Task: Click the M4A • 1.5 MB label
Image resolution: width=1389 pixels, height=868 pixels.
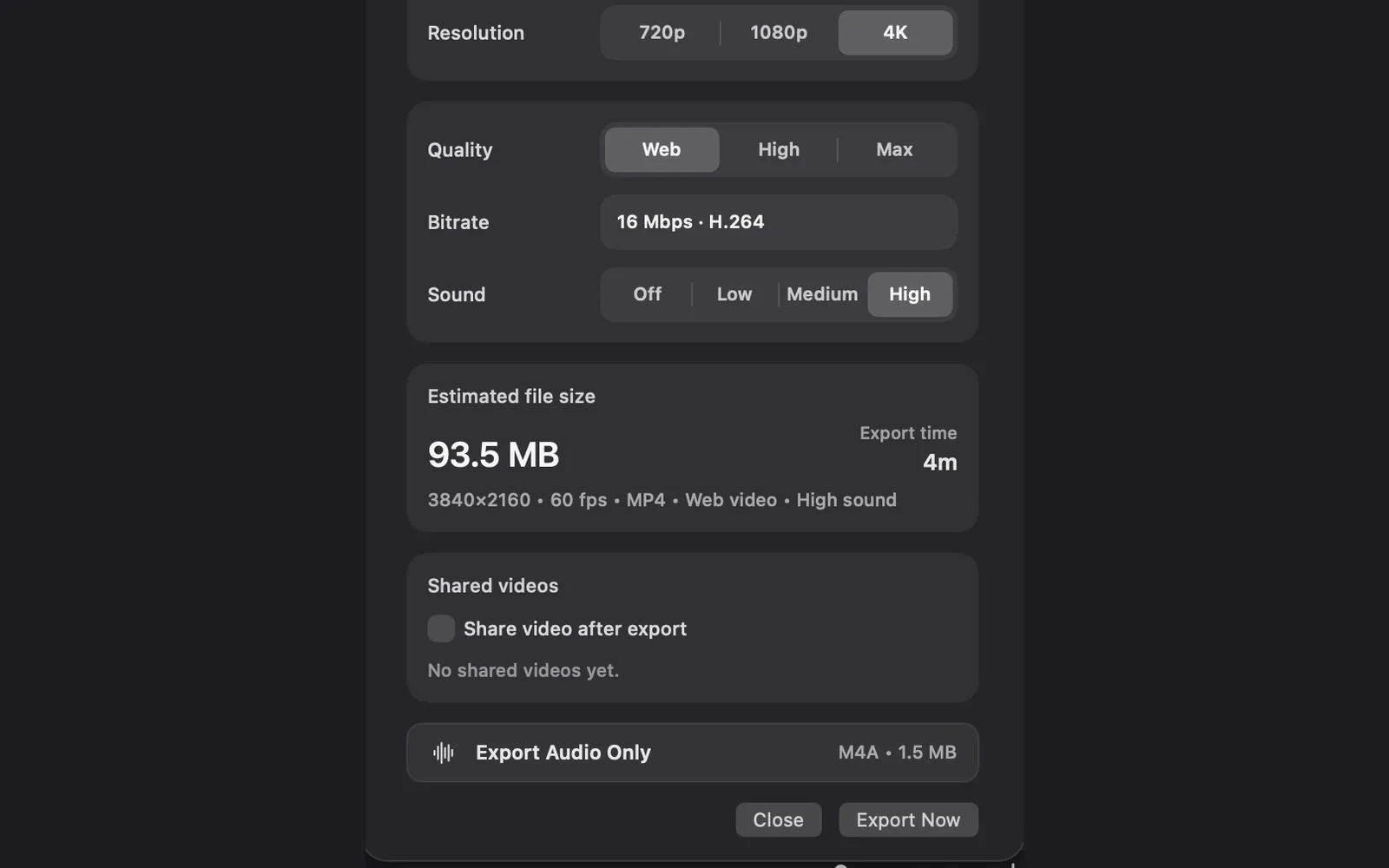Action: coord(898,753)
